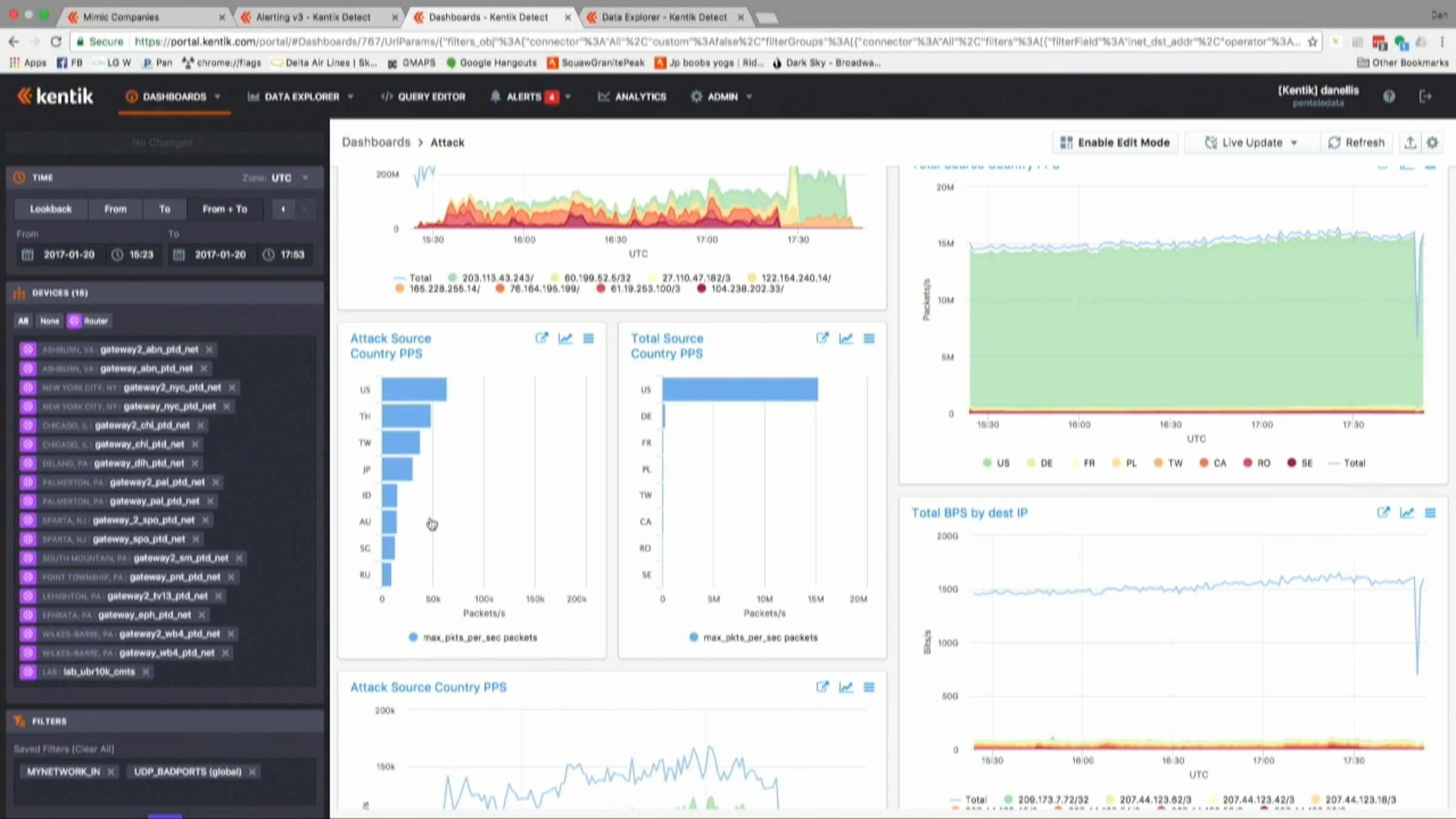The width and height of the screenshot is (1456, 819).
Task: Expand the Alerts dropdown arrow
Action: [x=568, y=96]
